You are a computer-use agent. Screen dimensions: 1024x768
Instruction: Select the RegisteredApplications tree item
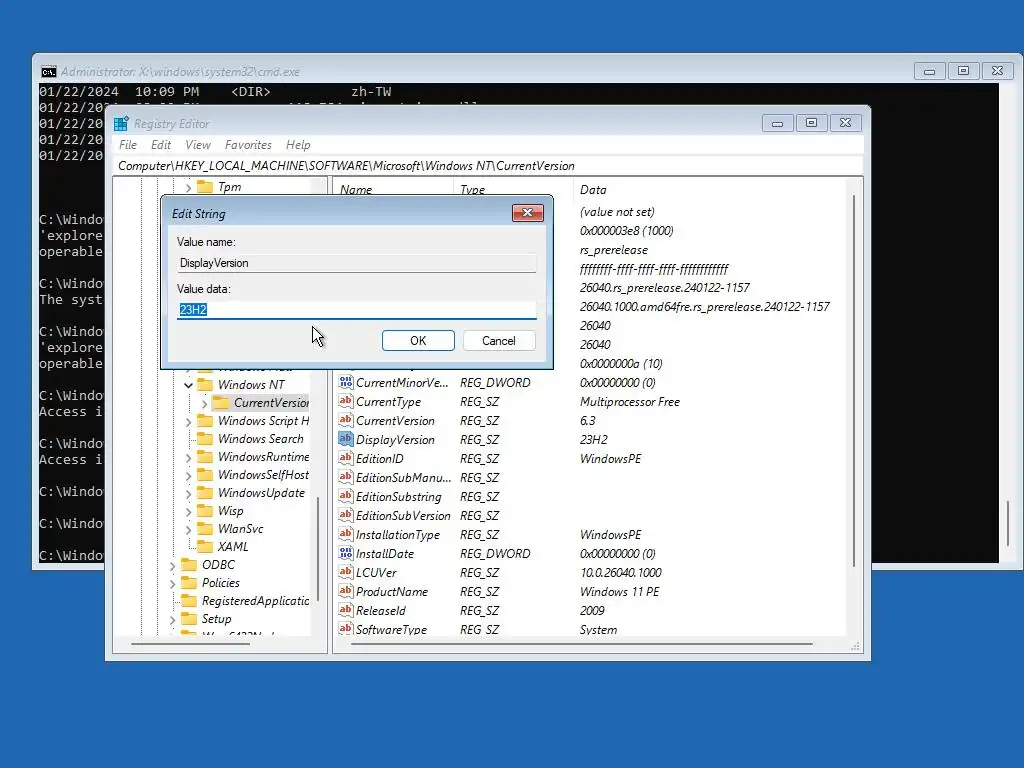[x=255, y=601]
